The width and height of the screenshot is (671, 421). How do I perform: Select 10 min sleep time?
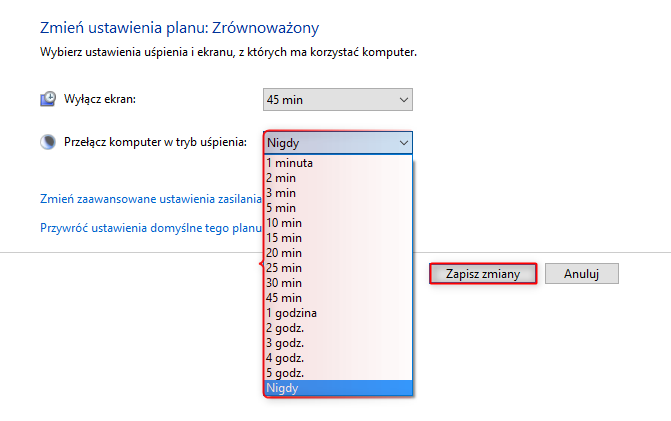point(338,223)
